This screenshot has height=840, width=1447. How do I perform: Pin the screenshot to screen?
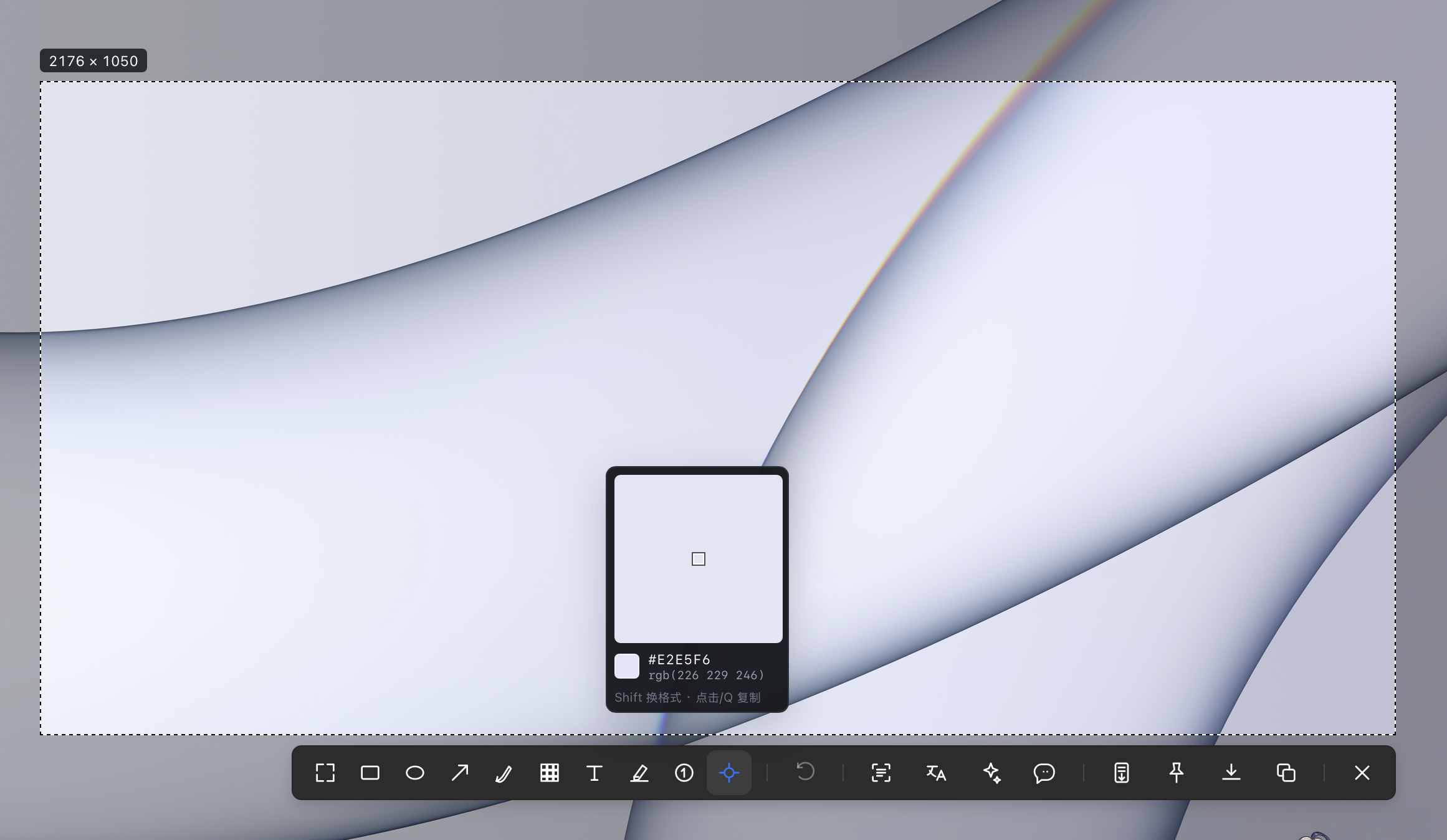[1177, 773]
